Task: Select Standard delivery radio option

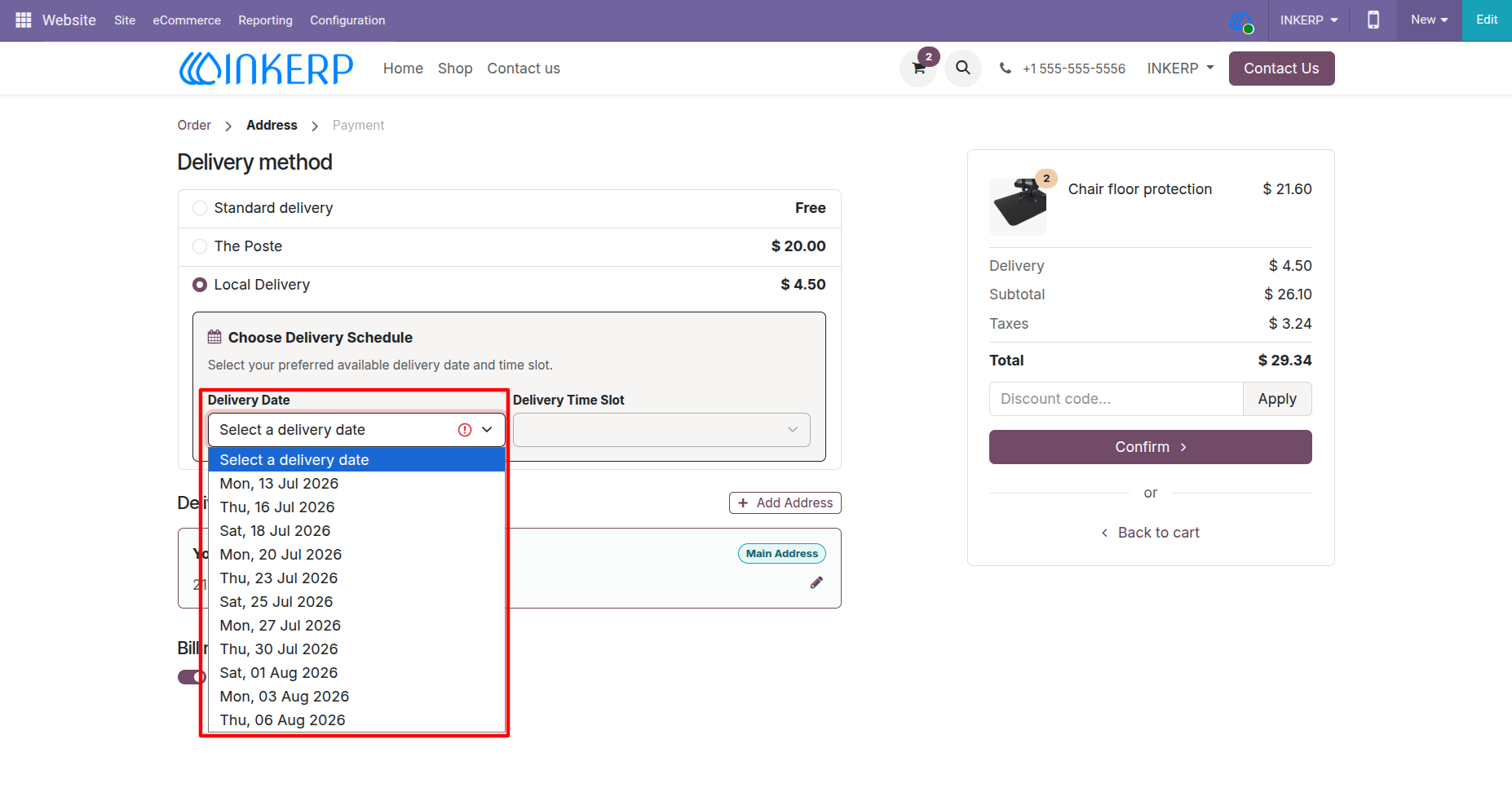Action: pyautogui.click(x=200, y=208)
